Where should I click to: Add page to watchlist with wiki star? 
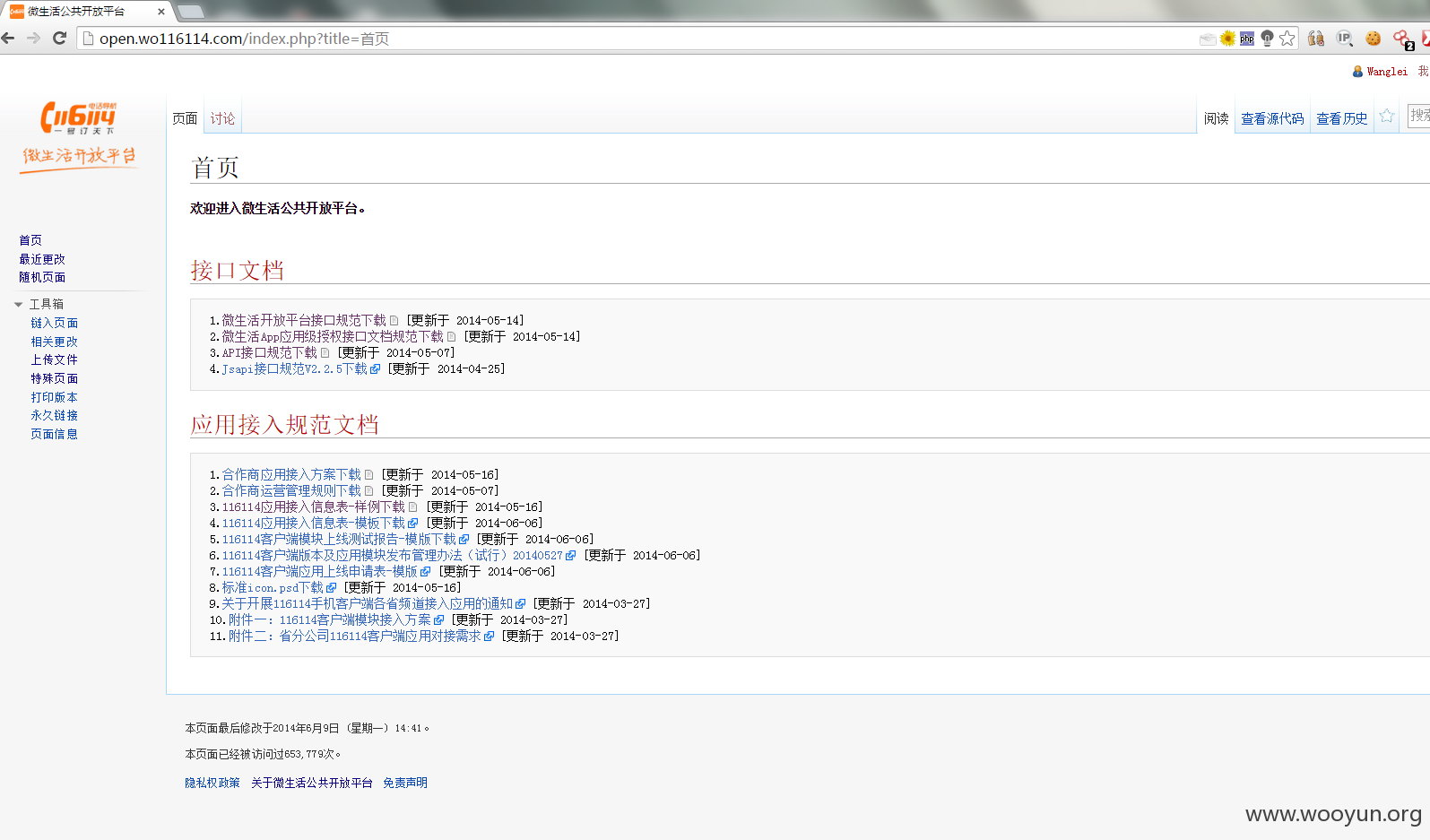tap(1387, 116)
